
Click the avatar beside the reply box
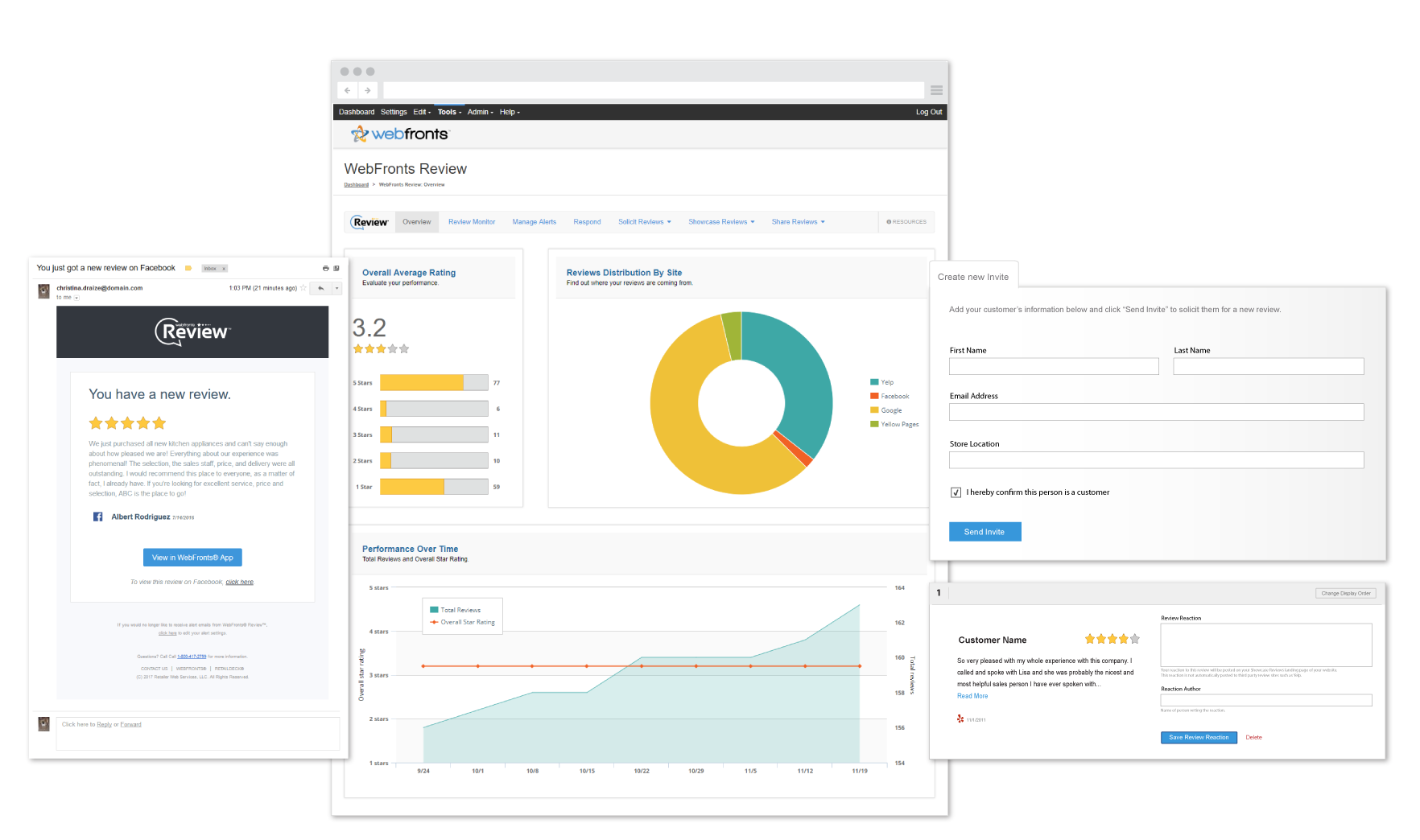click(44, 724)
